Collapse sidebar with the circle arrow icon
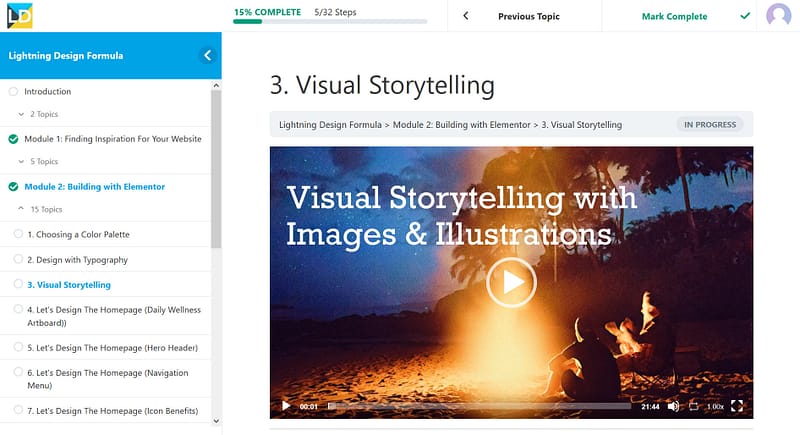The height and width of the screenshot is (435, 800). coord(207,56)
